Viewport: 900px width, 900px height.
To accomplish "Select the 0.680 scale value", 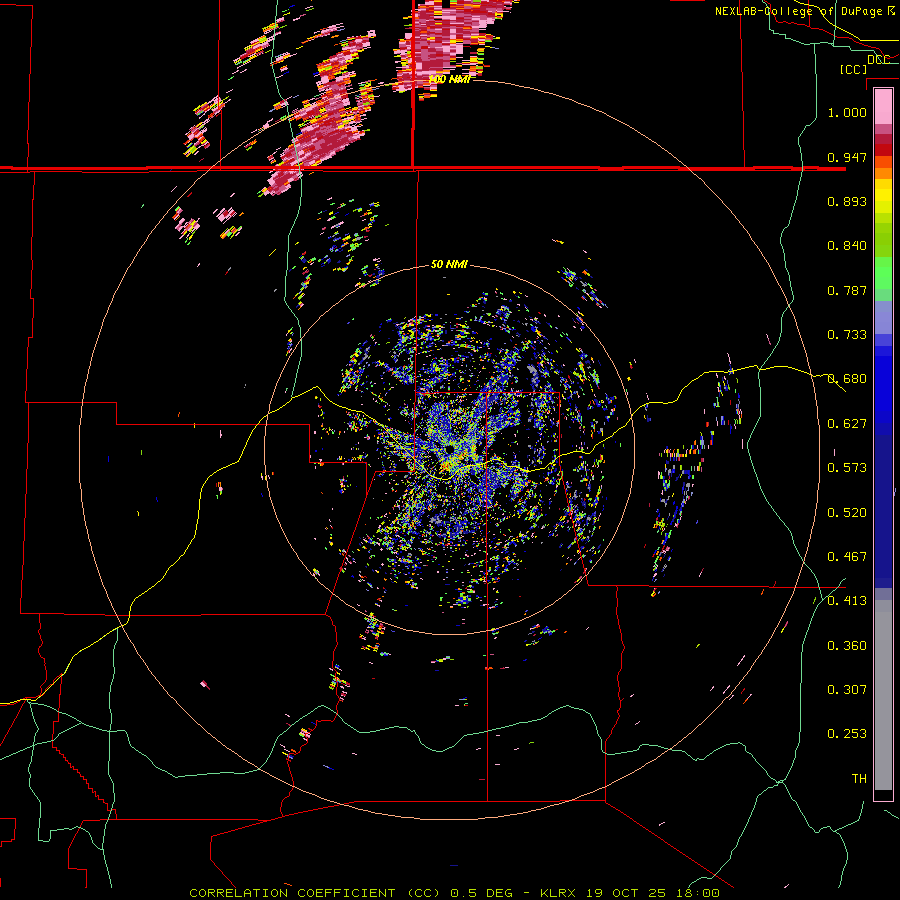I will [847, 379].
